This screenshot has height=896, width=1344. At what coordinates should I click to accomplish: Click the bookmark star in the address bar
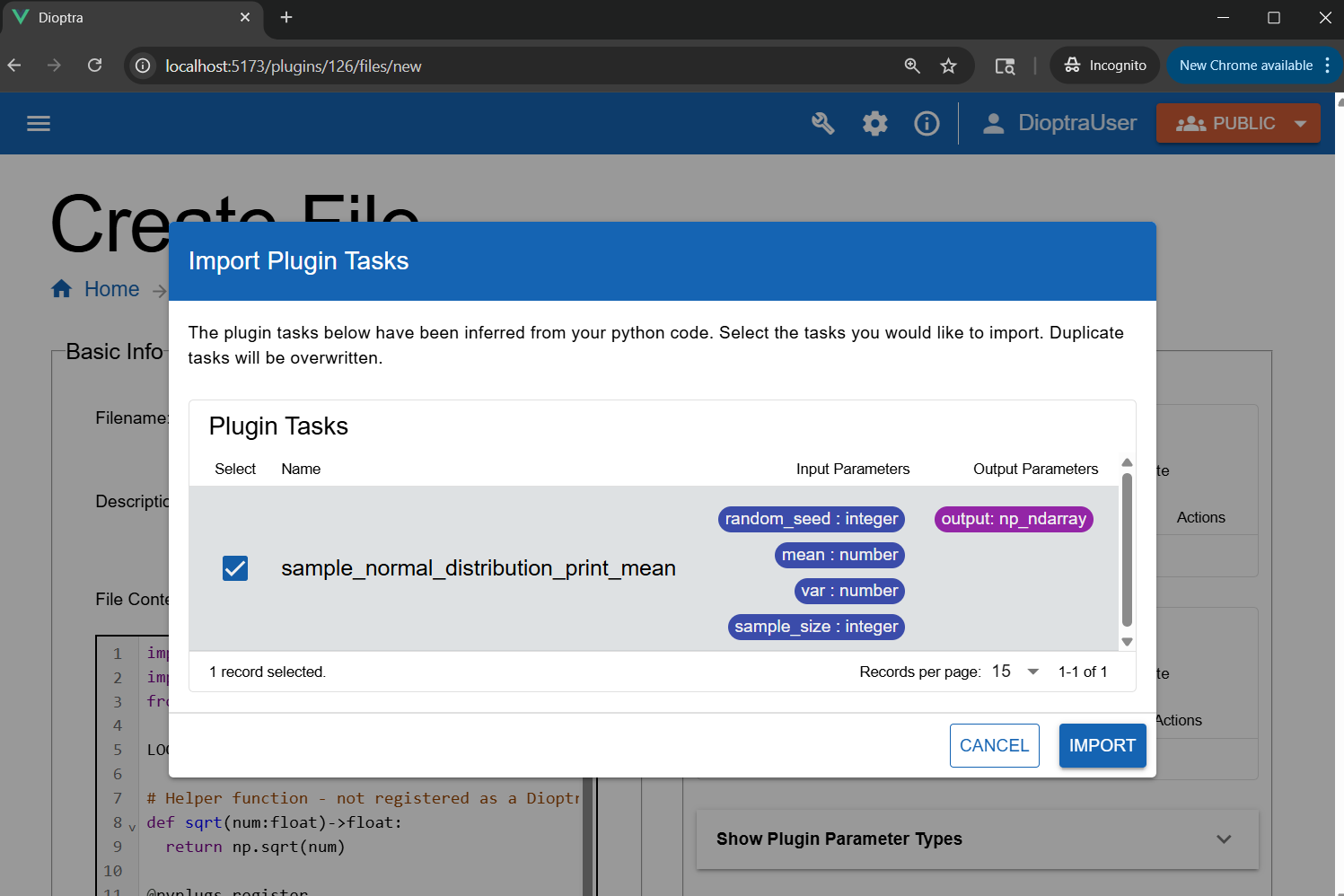click(x=948, y=65)
